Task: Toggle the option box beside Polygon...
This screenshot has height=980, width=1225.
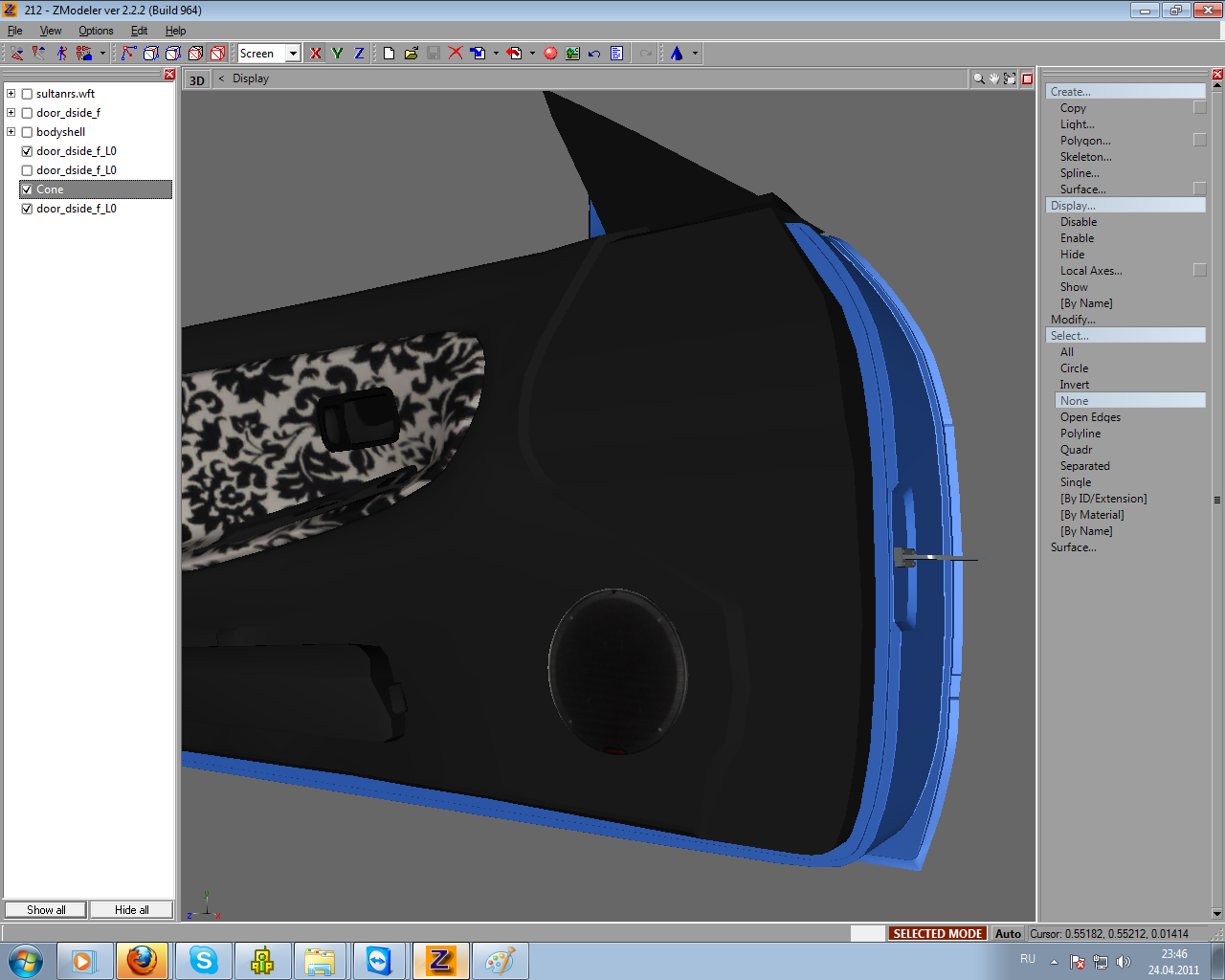Action: (1200, 141)
